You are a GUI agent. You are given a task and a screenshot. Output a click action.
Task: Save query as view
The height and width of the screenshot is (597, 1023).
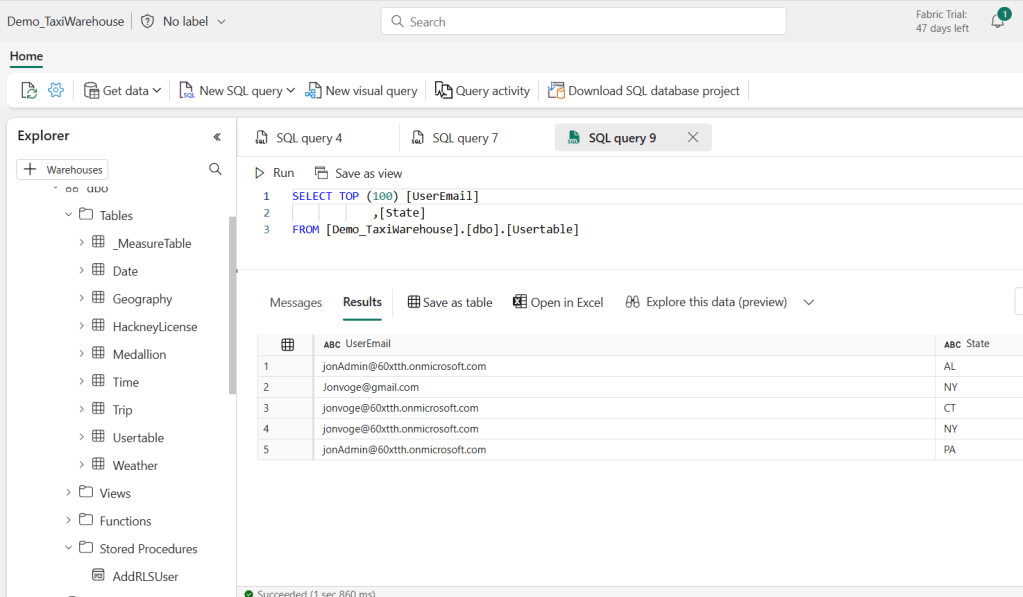pyautogui.click(x=358, y=173)
